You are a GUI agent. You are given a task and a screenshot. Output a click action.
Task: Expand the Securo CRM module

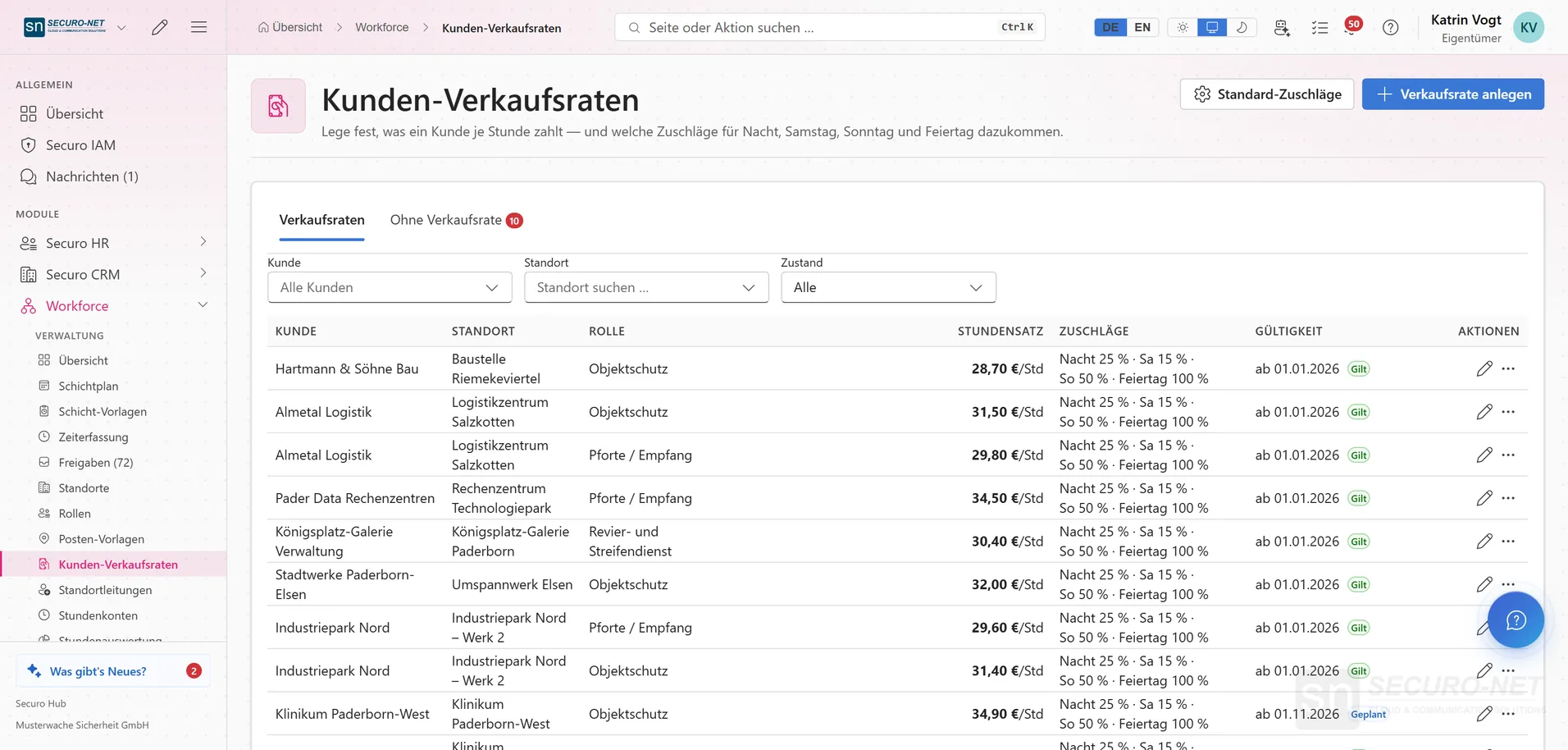[113, 274]
